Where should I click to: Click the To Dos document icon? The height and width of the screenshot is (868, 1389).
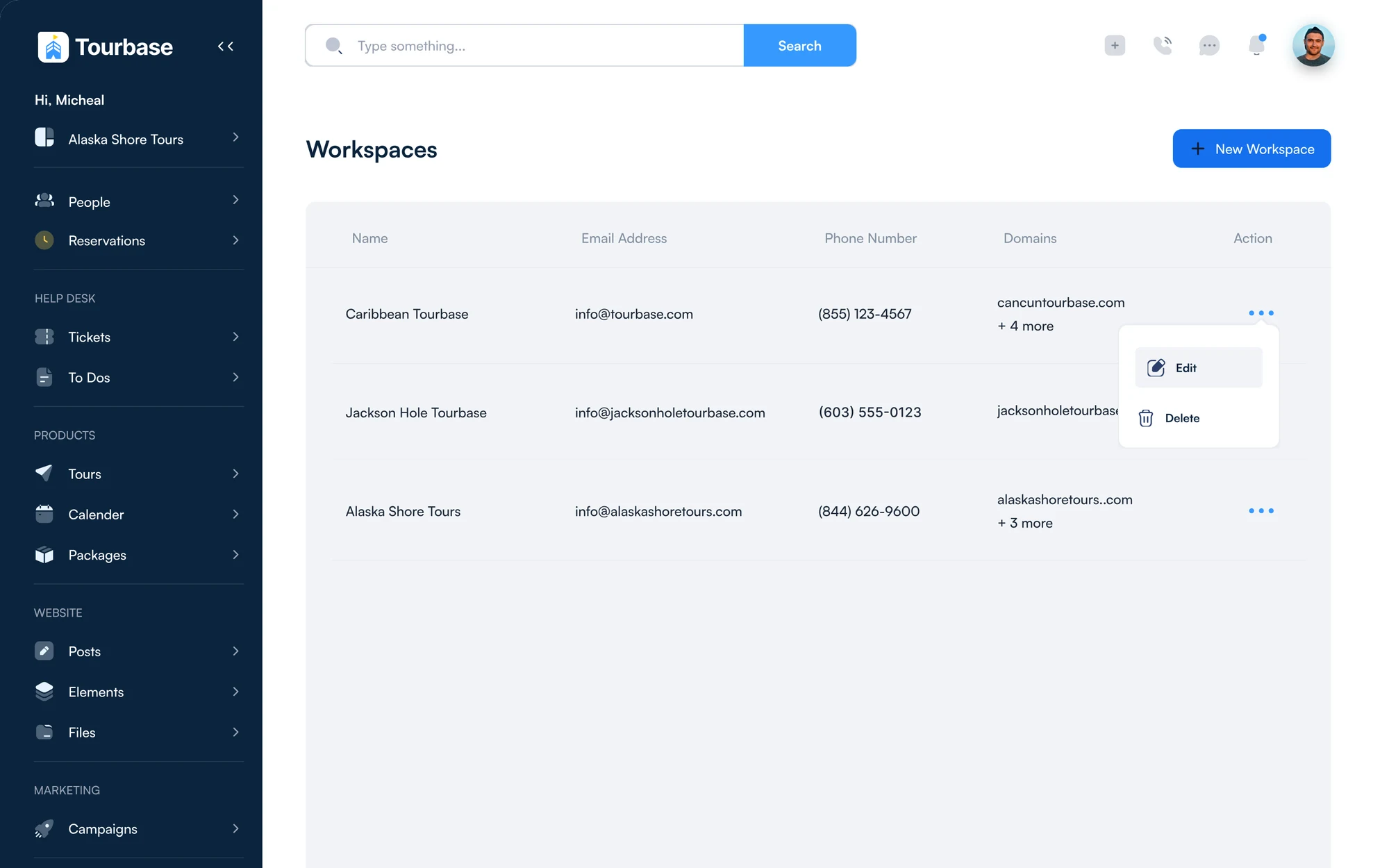44,377
